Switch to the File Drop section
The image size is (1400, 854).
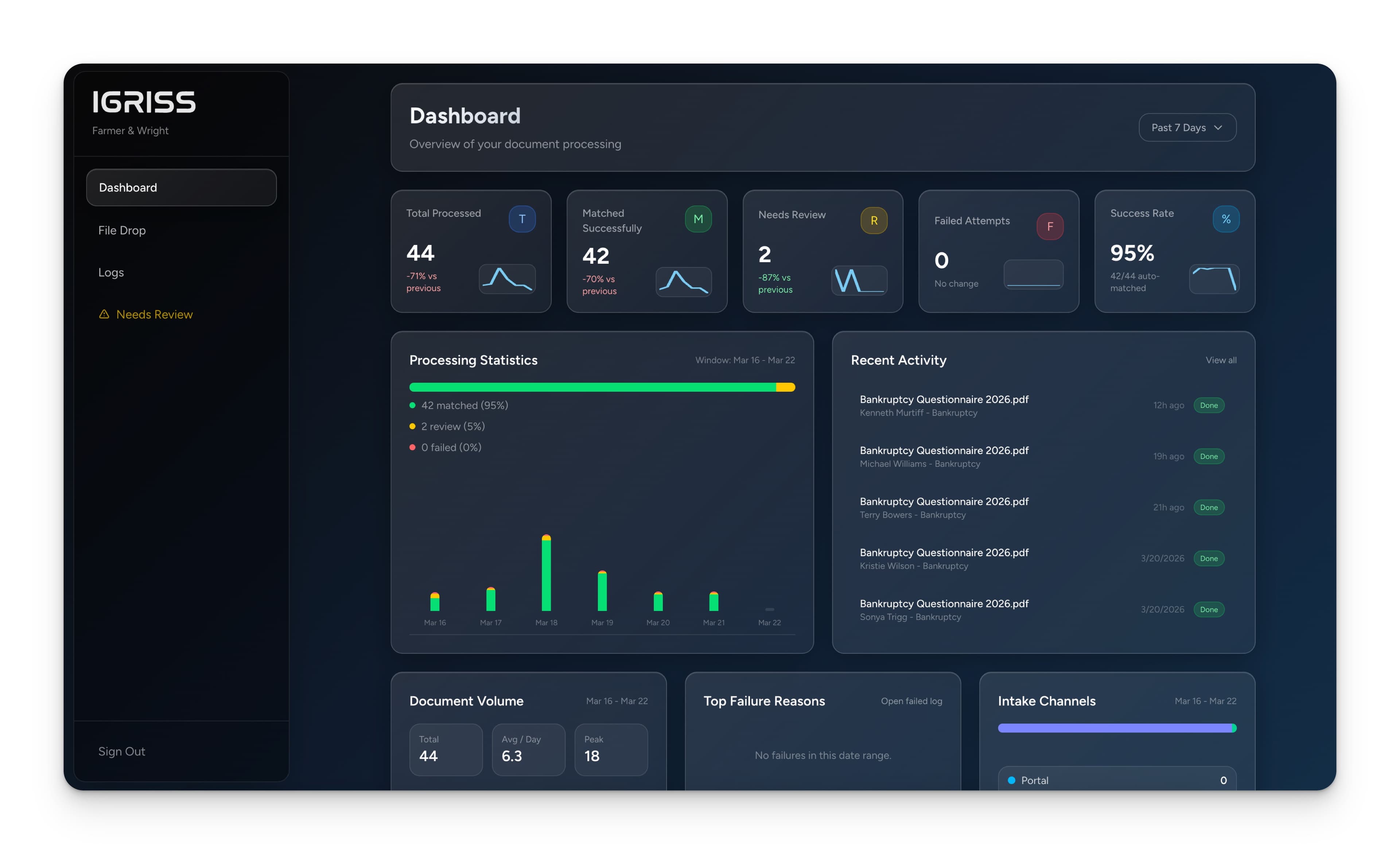[122, 230]
